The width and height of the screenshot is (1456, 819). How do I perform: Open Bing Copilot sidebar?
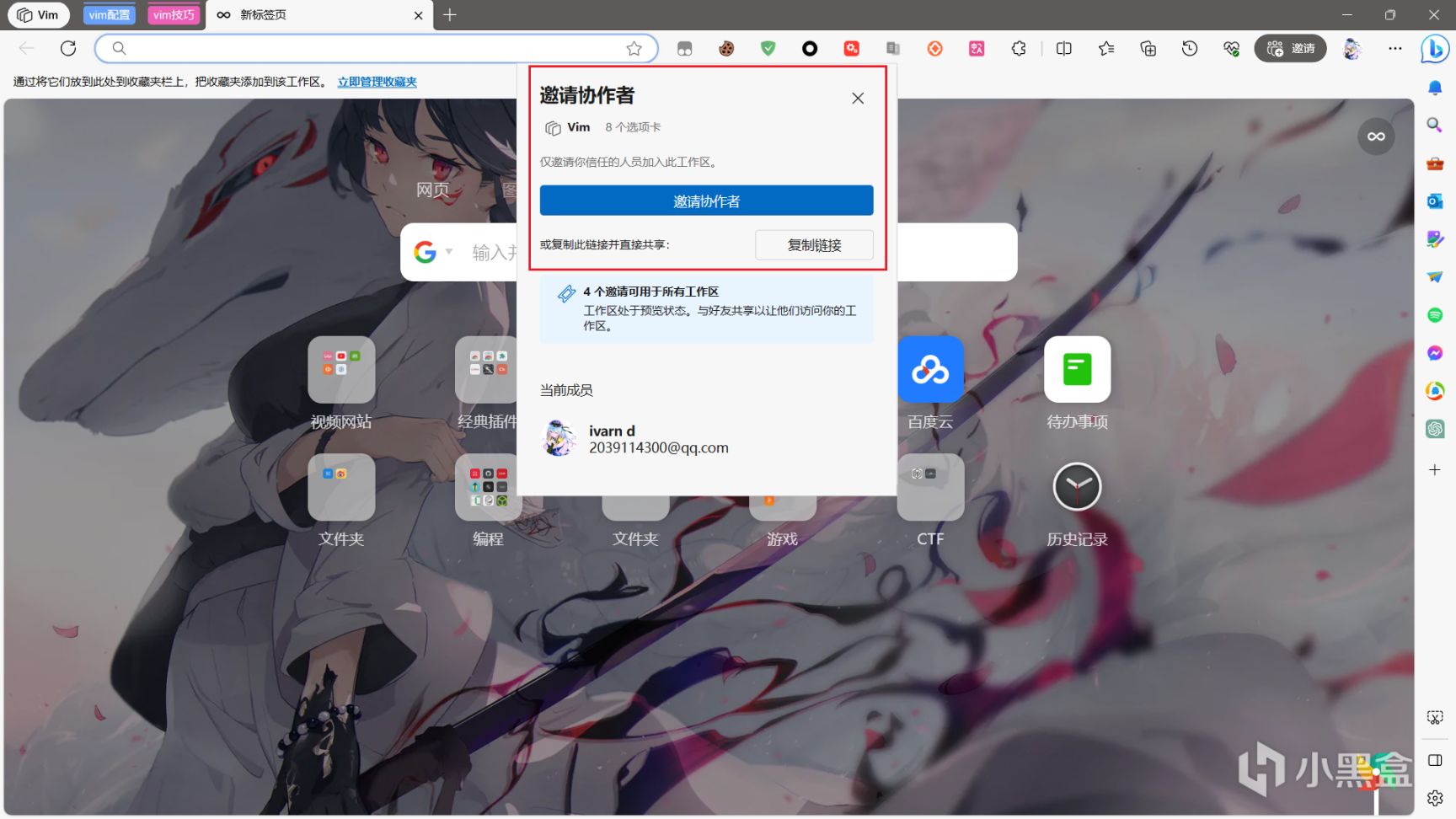(1434, 50)
